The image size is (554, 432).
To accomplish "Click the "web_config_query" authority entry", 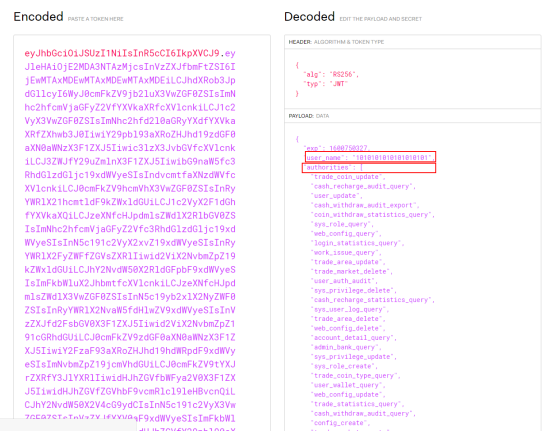I will (346, 234).
